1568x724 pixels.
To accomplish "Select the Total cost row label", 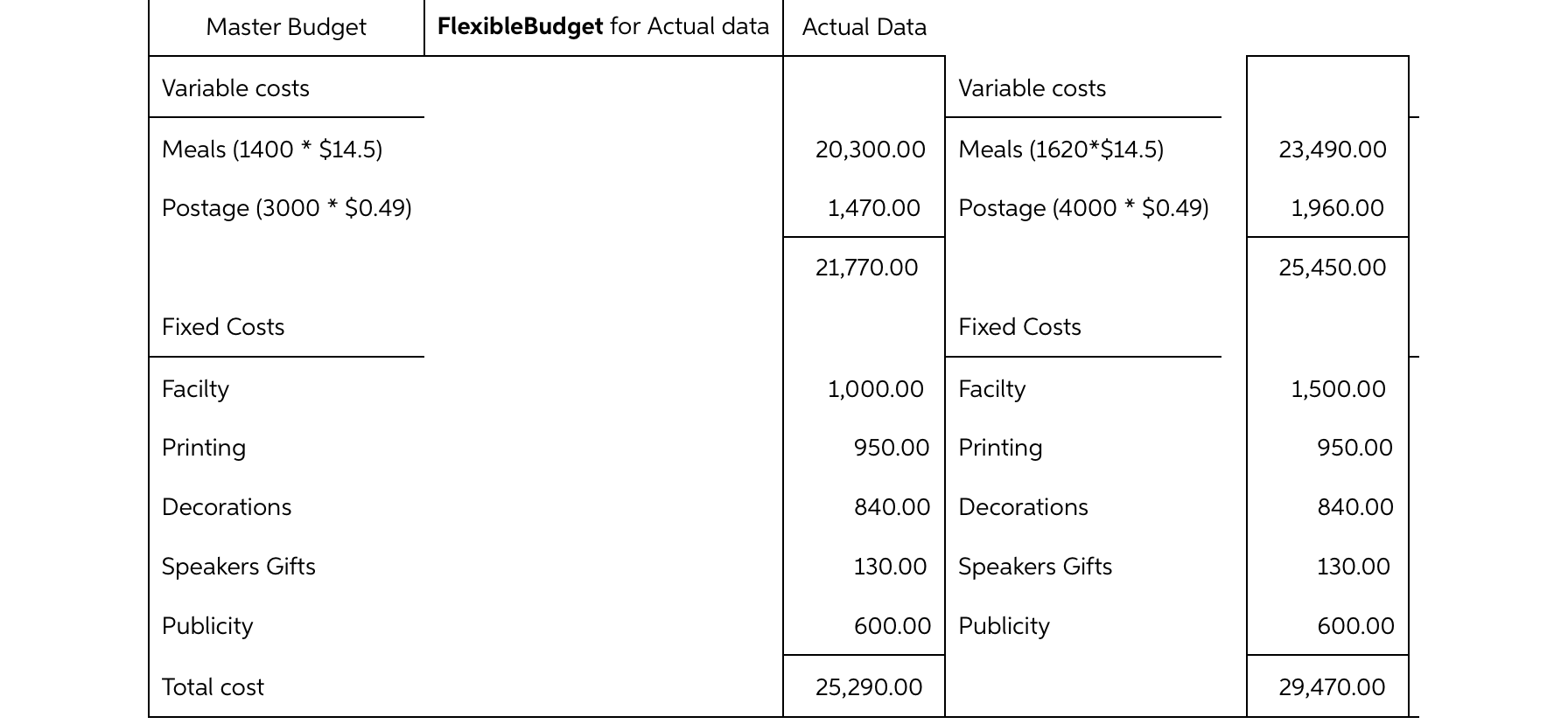I will click(213, 687).
